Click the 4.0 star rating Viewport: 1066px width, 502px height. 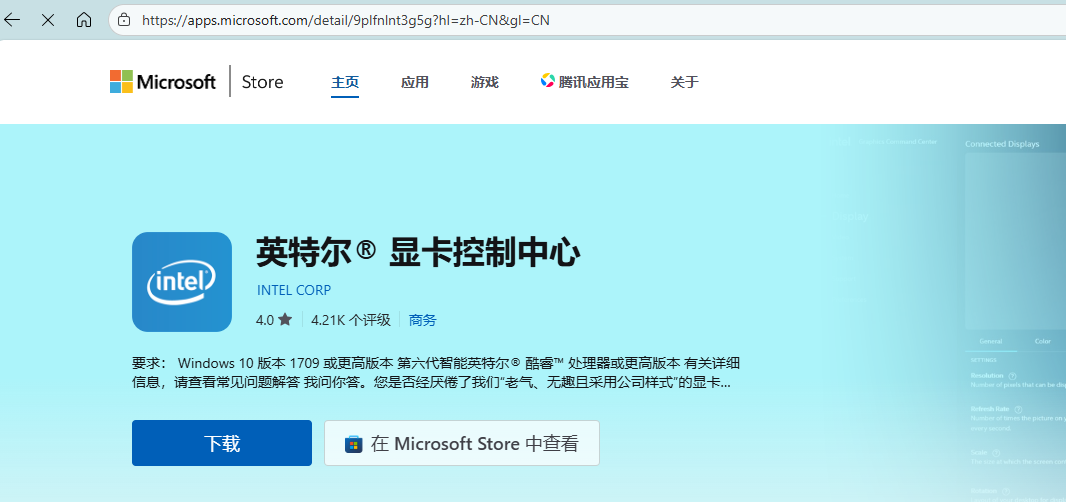pyautogui.click(x=274, y=320)
